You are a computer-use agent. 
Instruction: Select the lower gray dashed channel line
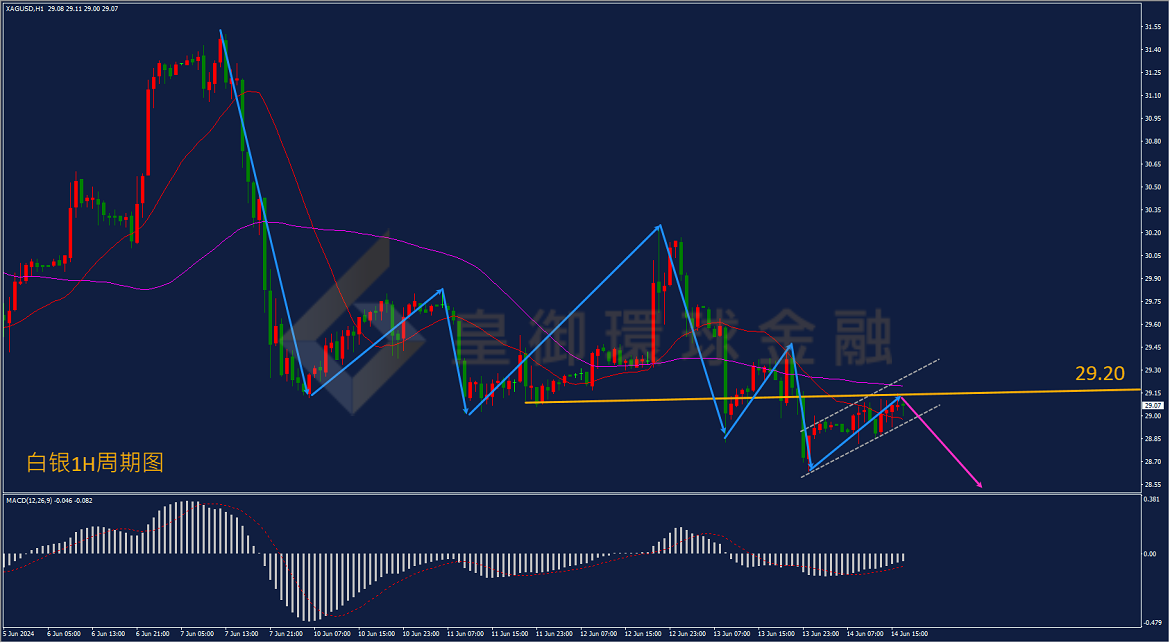point(870,441)
